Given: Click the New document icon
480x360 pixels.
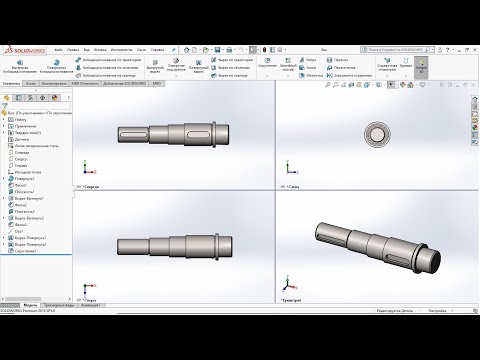Looking at the screenshot, I should (195, 50).
